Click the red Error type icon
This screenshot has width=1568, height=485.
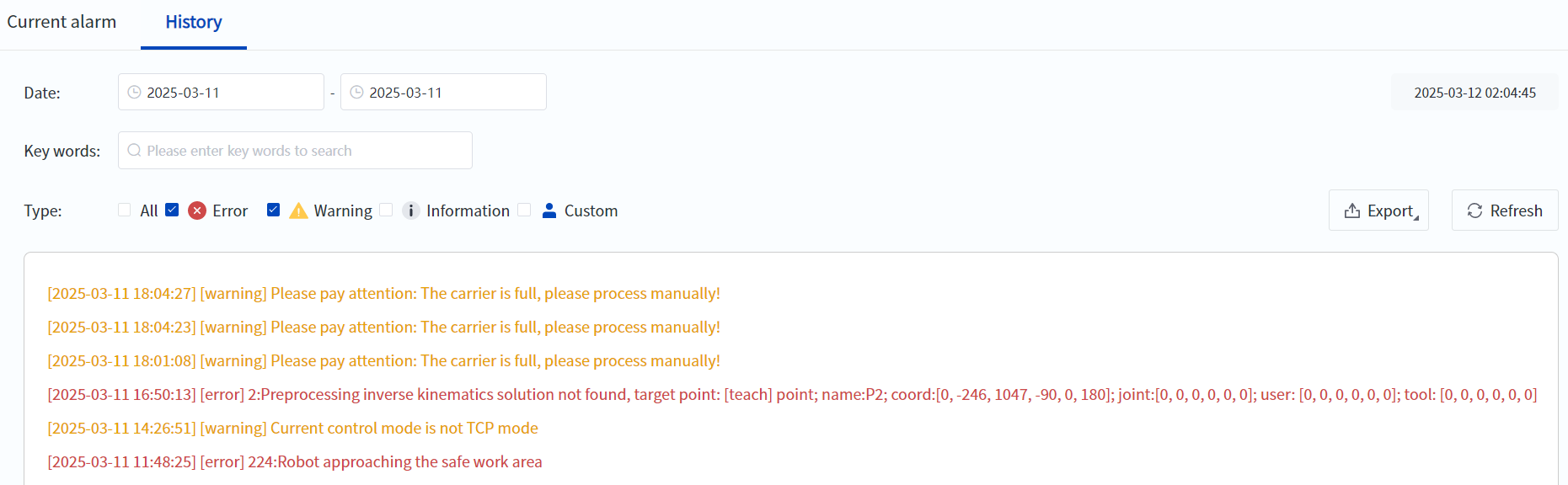(x=197, y=211)
